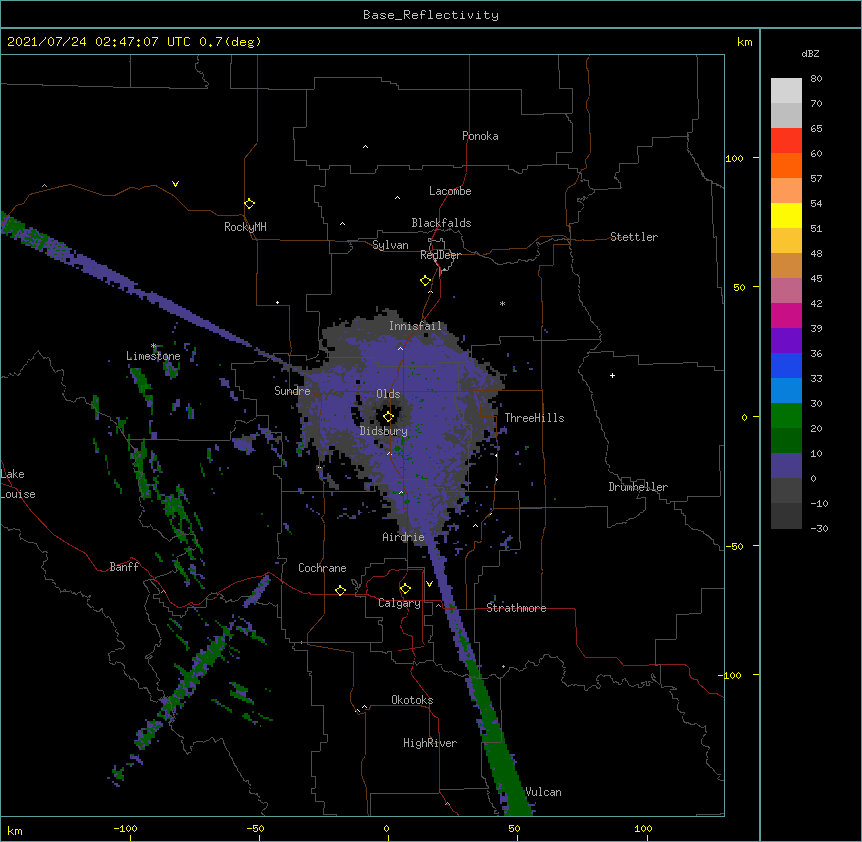Select the violet purple swatch in dBZ legend

click(786, 341)
